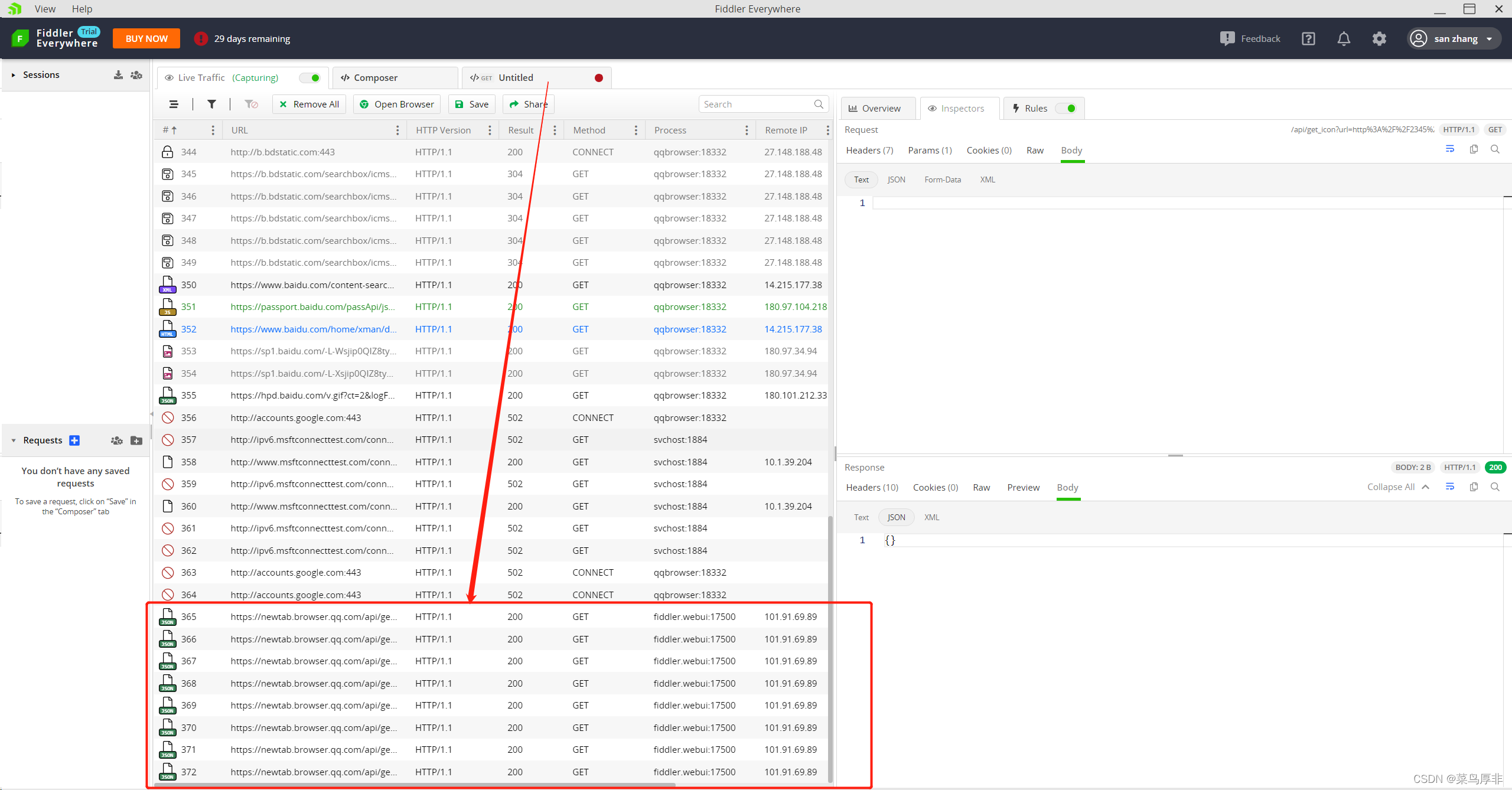1512x790 pixels.
Task: Click the Remove All button
Action: [x=309, y=105]
